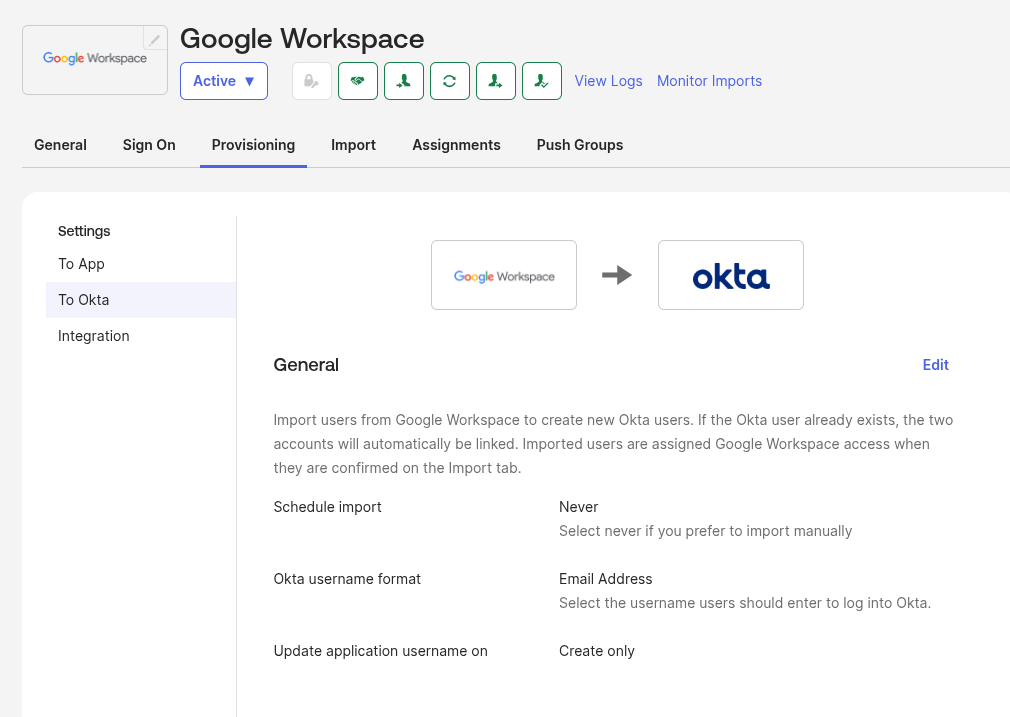Open the Active status dropdown
The width and height of the screenshot is (1010, 717).
pos(224,81)
